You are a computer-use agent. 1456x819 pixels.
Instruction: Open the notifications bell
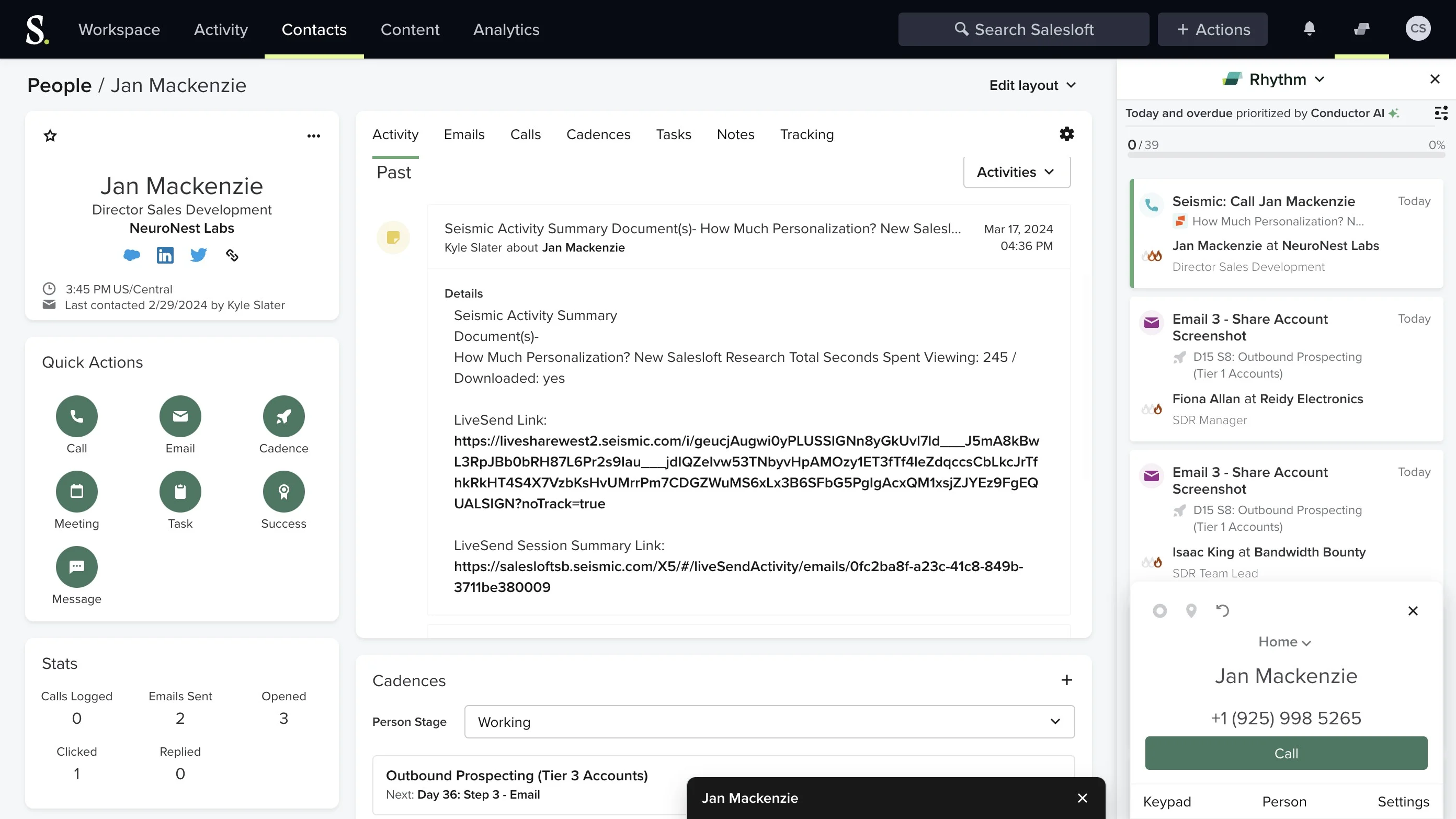pyautogui.click(x=1310, y=28)
